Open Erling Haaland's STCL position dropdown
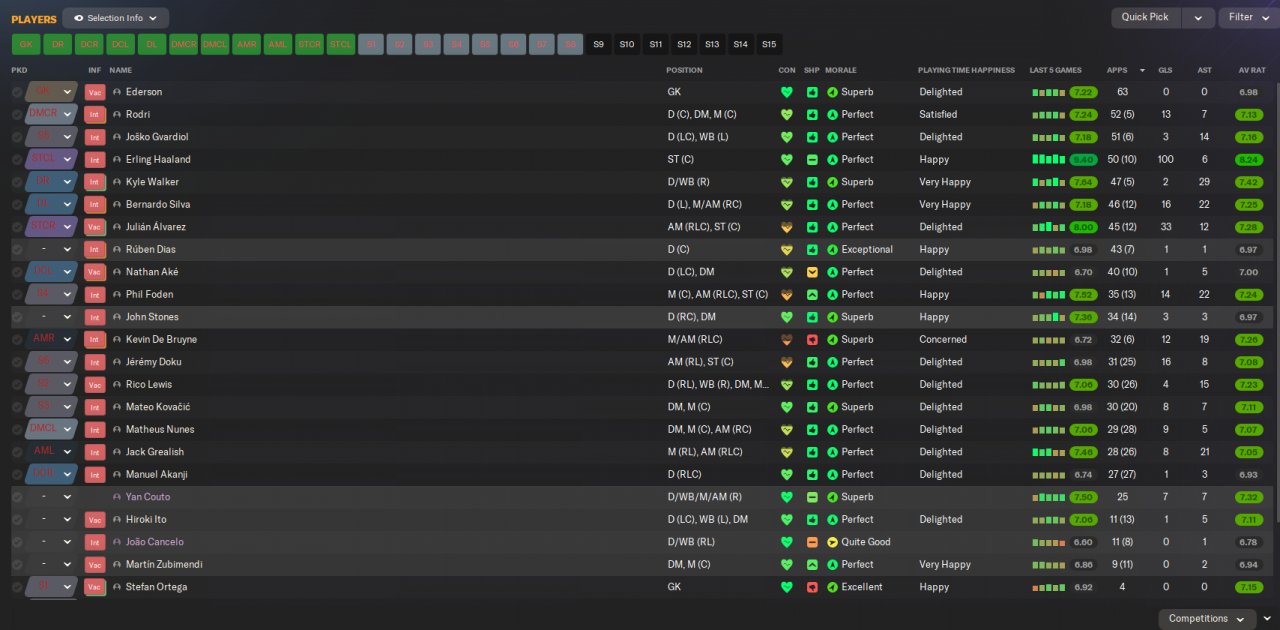Image resolution: width=1280 pixels, height=630 pixels. (52, 159)
